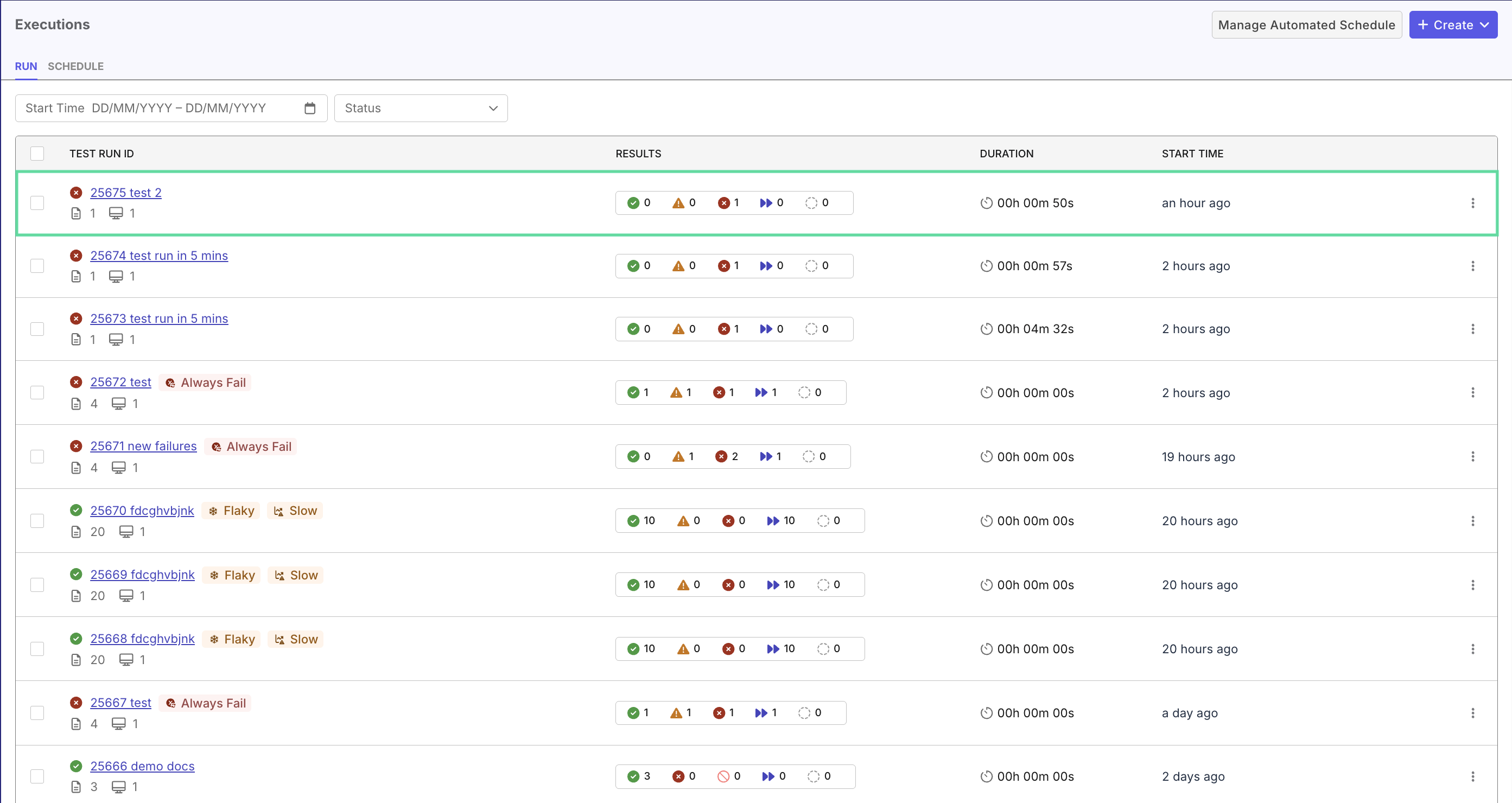Expand the Create button dropdown

[x=1453, y=24]
